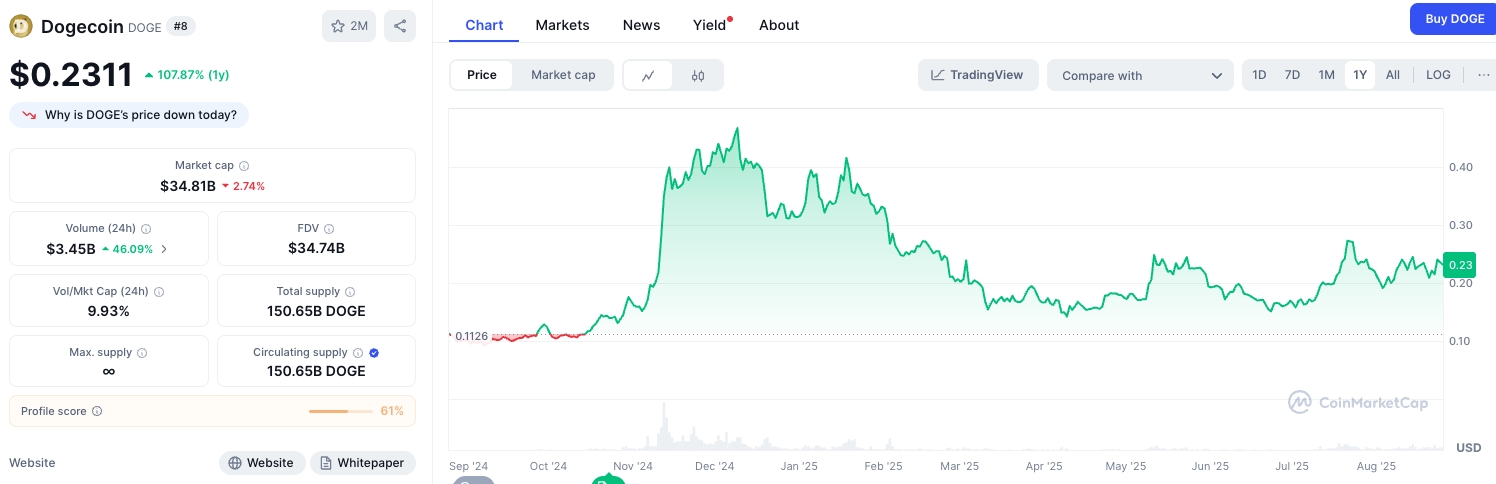The height and width of the screenshot is (484, 1496).
Task: Select the All time range
Action: [x=1393, y=75]
